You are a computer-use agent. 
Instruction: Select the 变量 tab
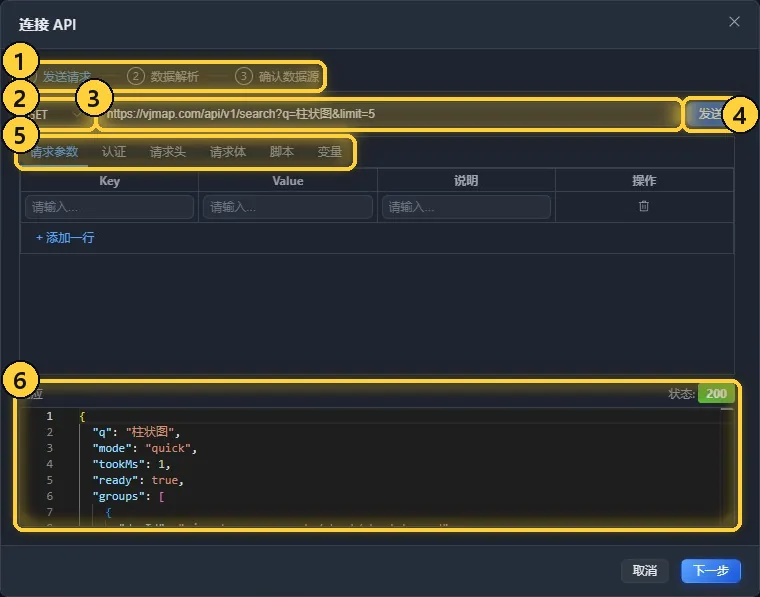[x=330, y=152]
